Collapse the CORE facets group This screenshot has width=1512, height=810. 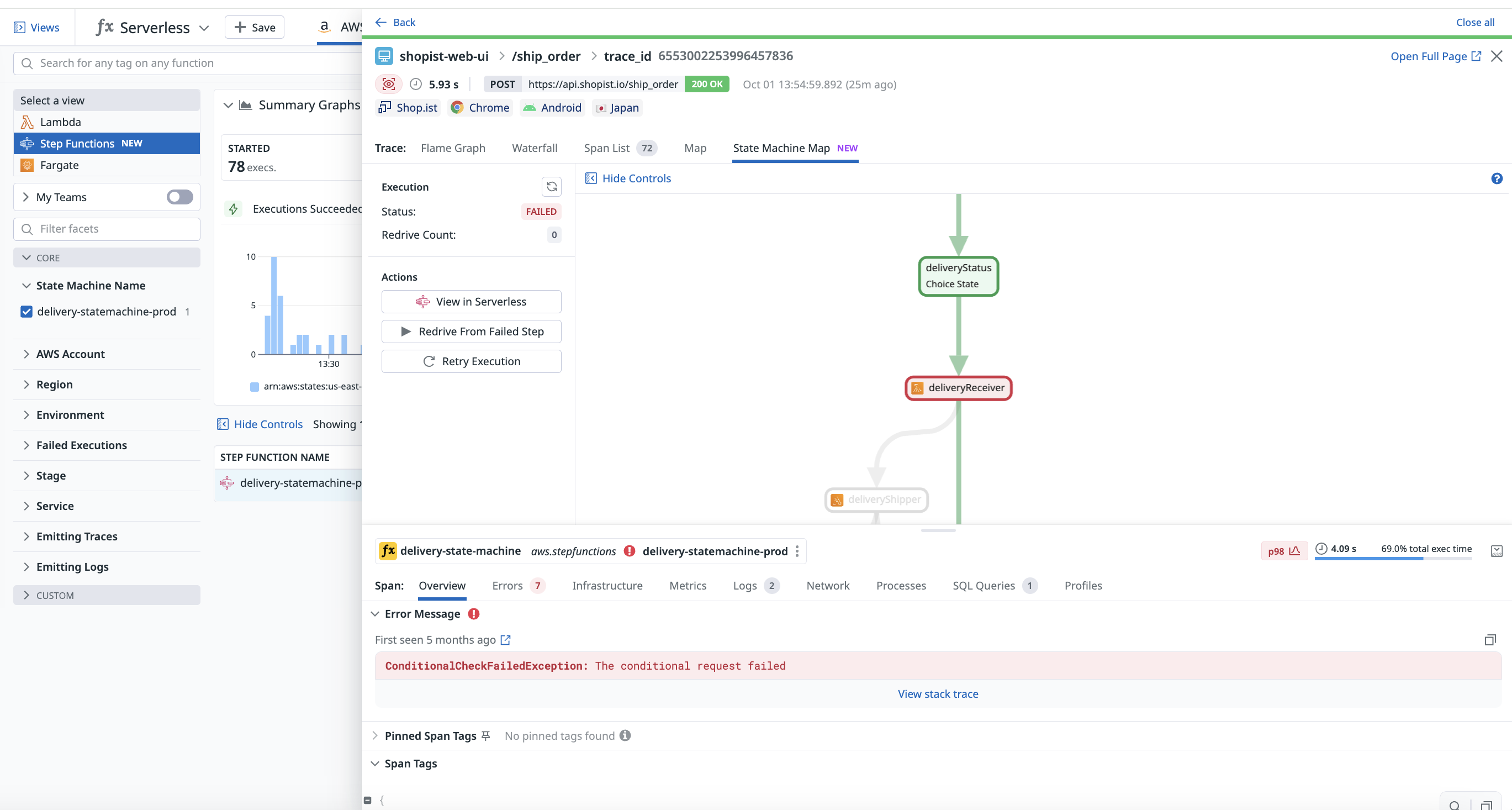(27, 258)
